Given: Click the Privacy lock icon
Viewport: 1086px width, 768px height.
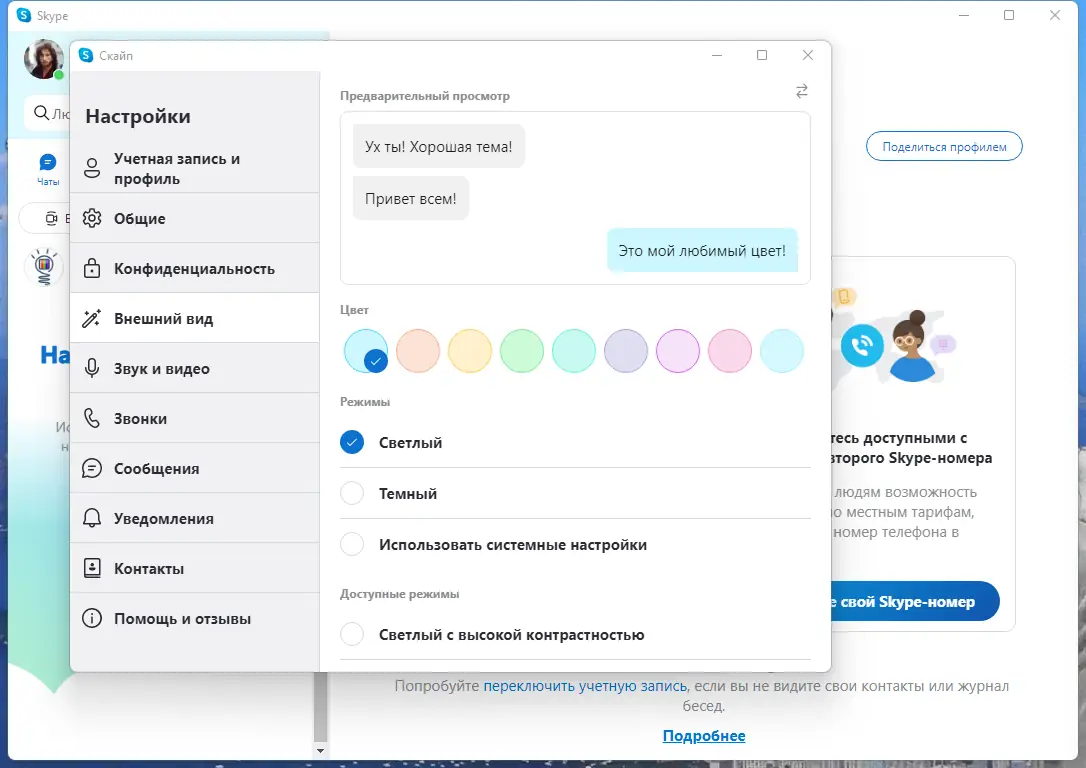Looking at the screenshot, I should tap(92, 268).
